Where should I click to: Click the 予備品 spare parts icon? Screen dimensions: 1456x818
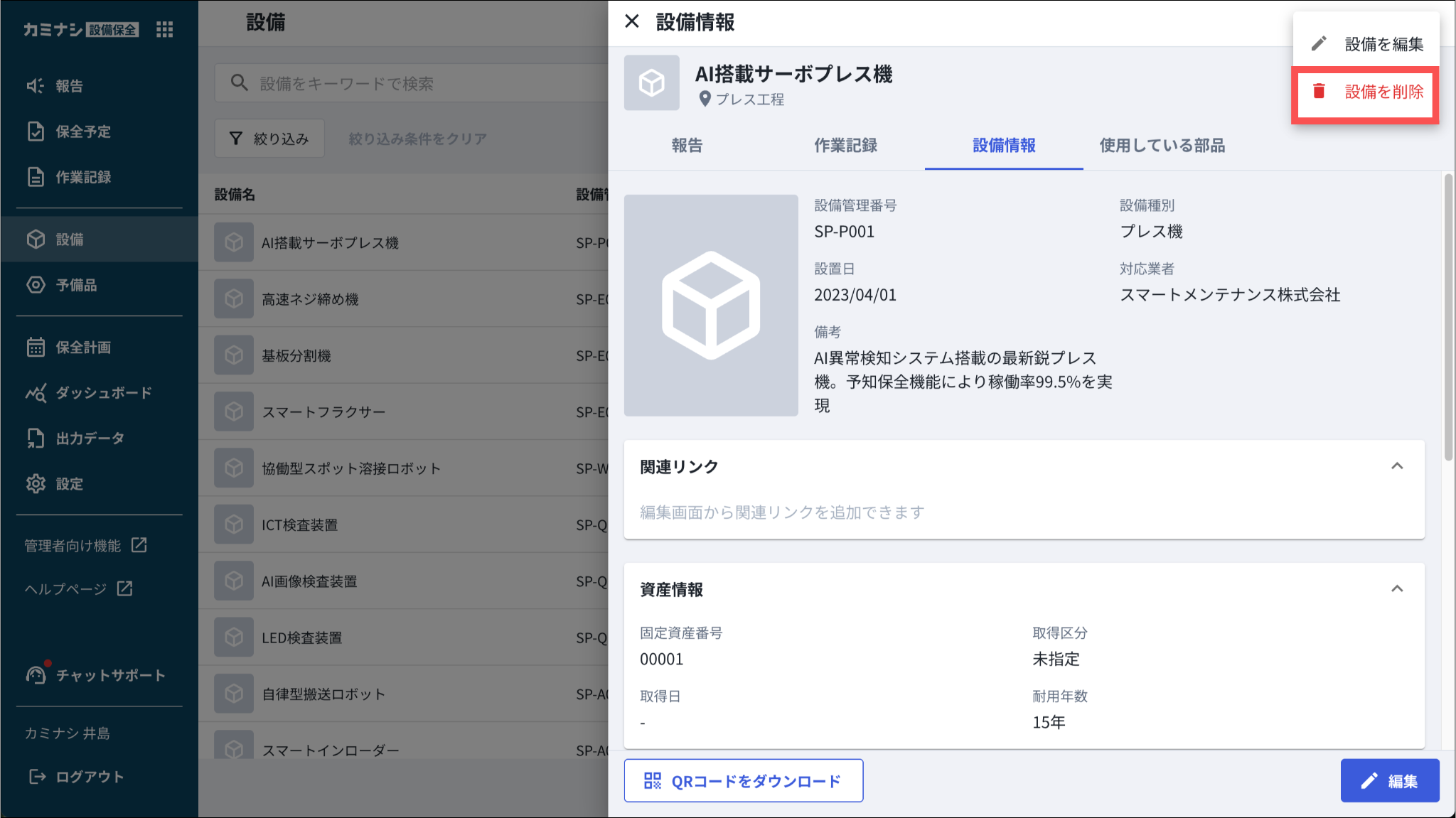(36, 285)
